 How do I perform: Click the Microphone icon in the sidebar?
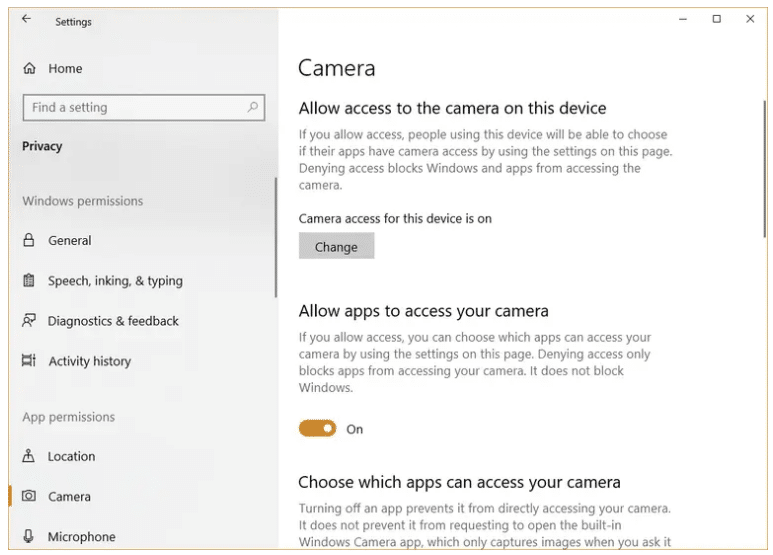tap(29, 536)
